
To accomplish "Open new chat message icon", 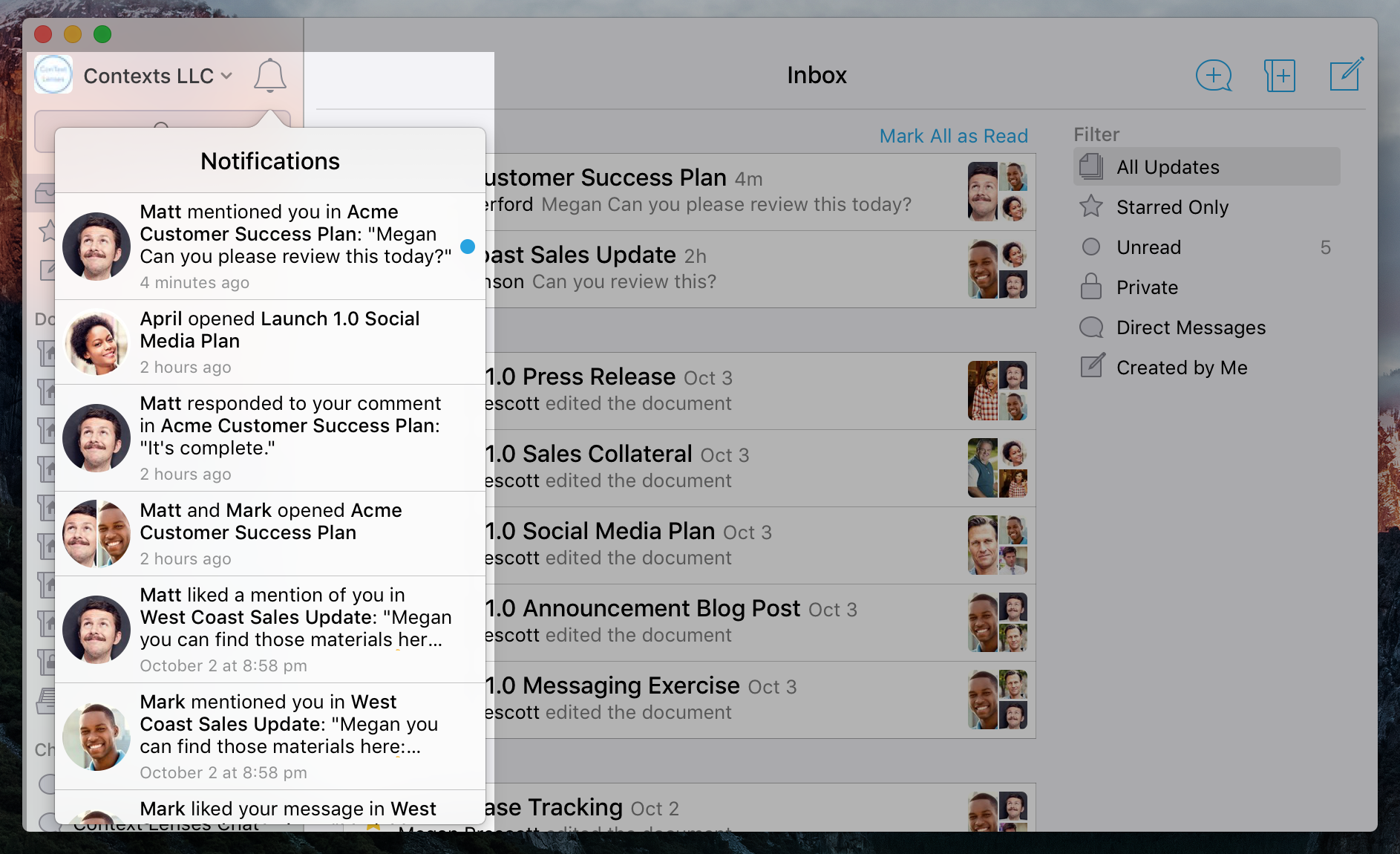I will pyautogui.click(x=1214, y=76).
